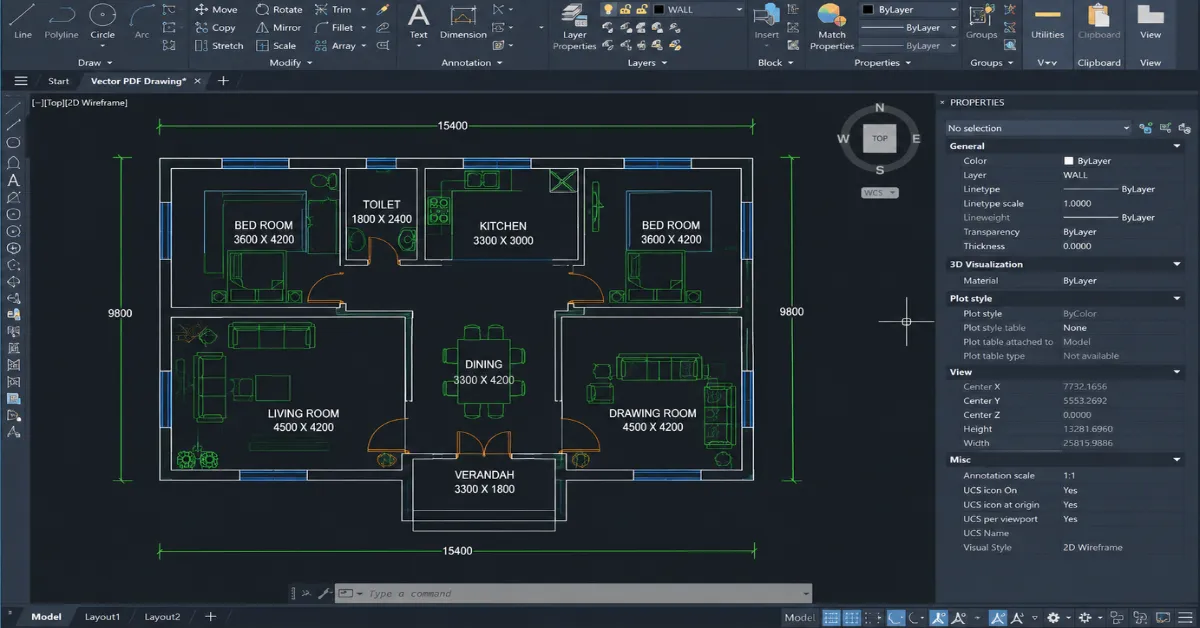Click Visual Style 2D Wireframe value
This screenshot has width=1200, height=628.
click(x=1092, y=547)
